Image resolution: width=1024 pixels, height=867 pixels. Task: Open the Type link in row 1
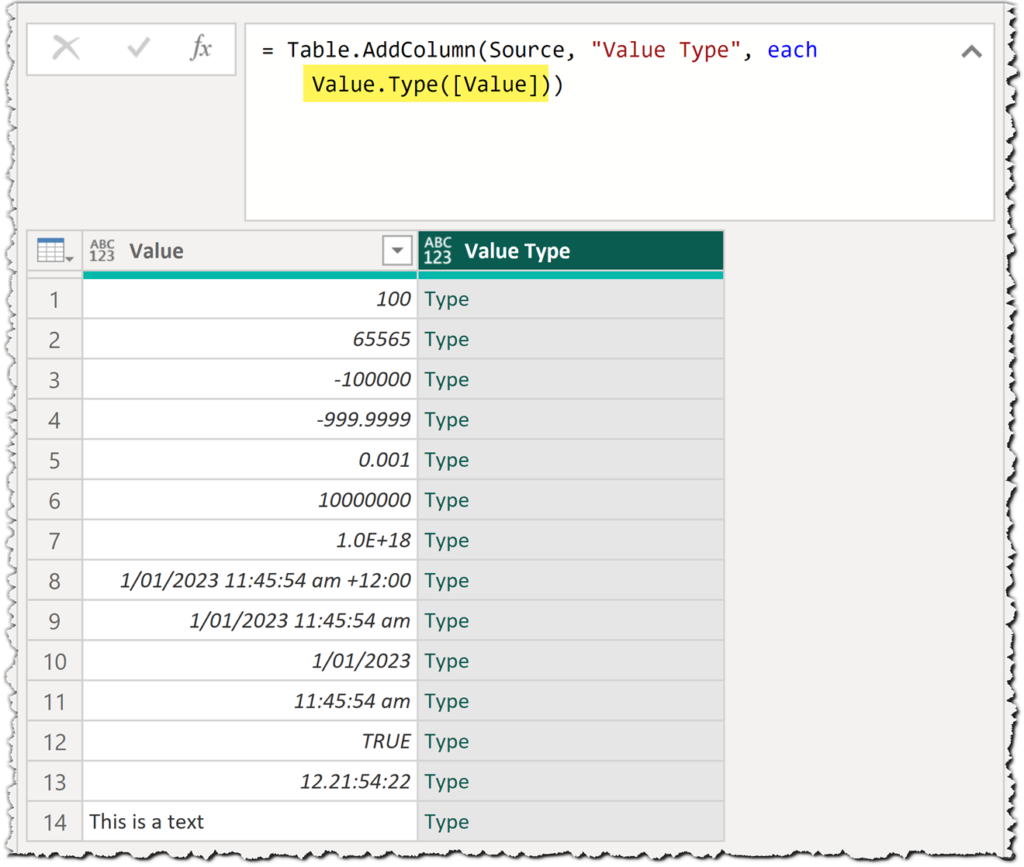click(x=447, y=300)
